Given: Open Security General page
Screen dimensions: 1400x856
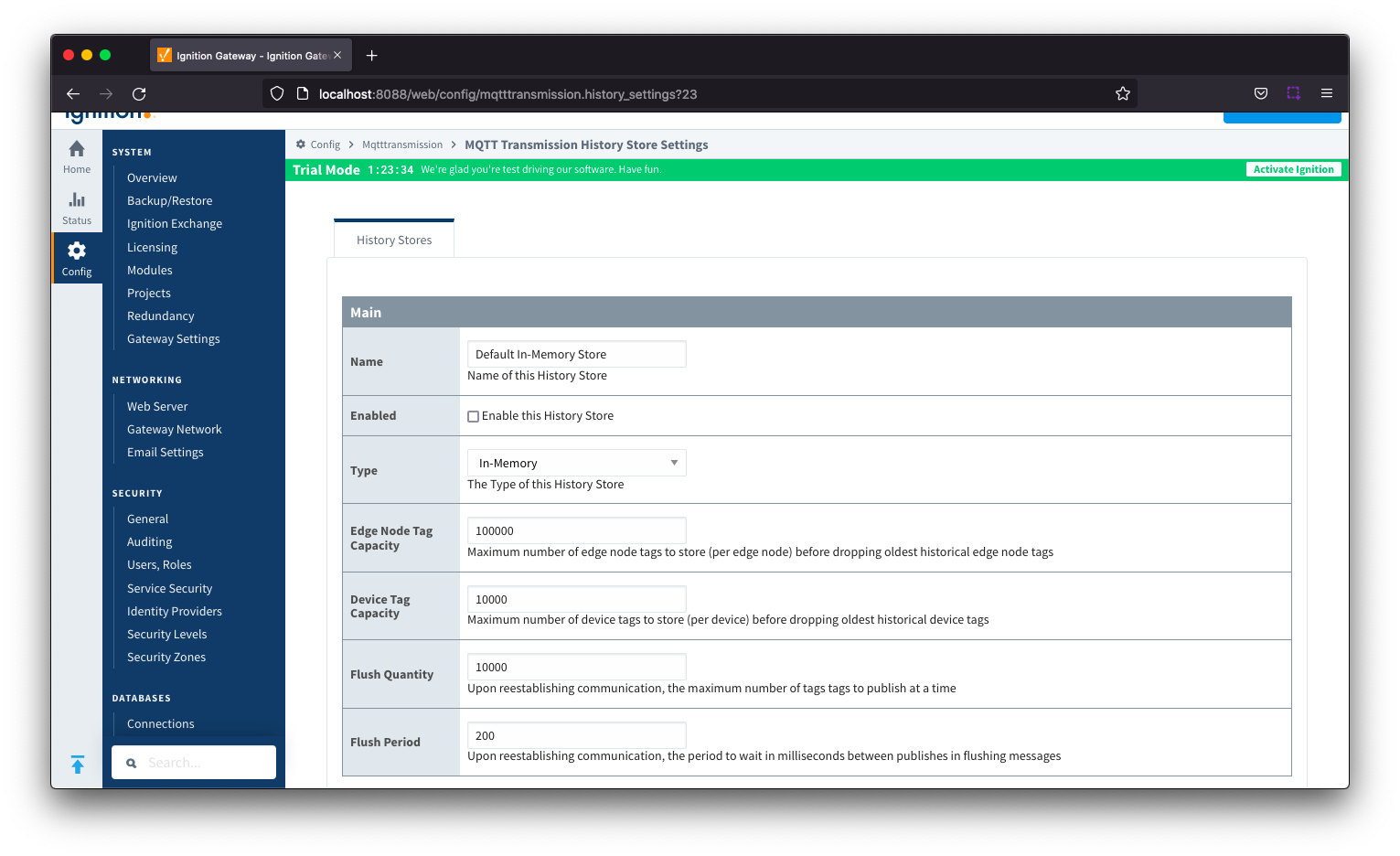Looking at the screenshot, I should [x=148, y=519].
